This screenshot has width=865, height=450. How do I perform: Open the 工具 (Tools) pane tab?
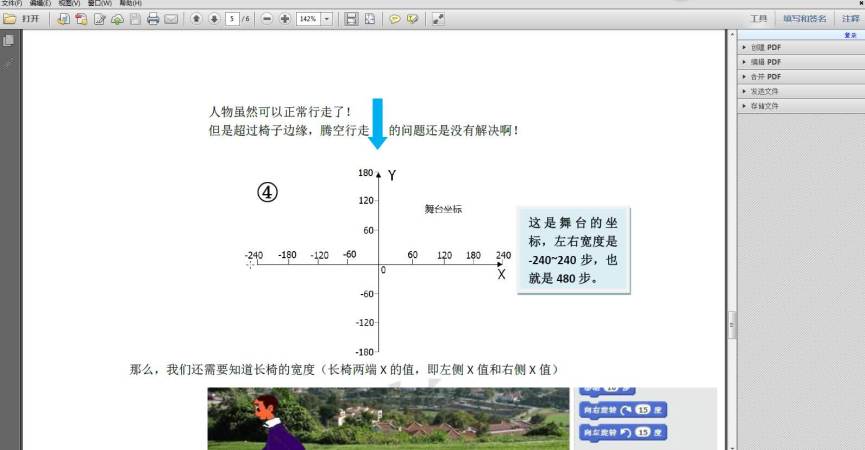(759, 19)
